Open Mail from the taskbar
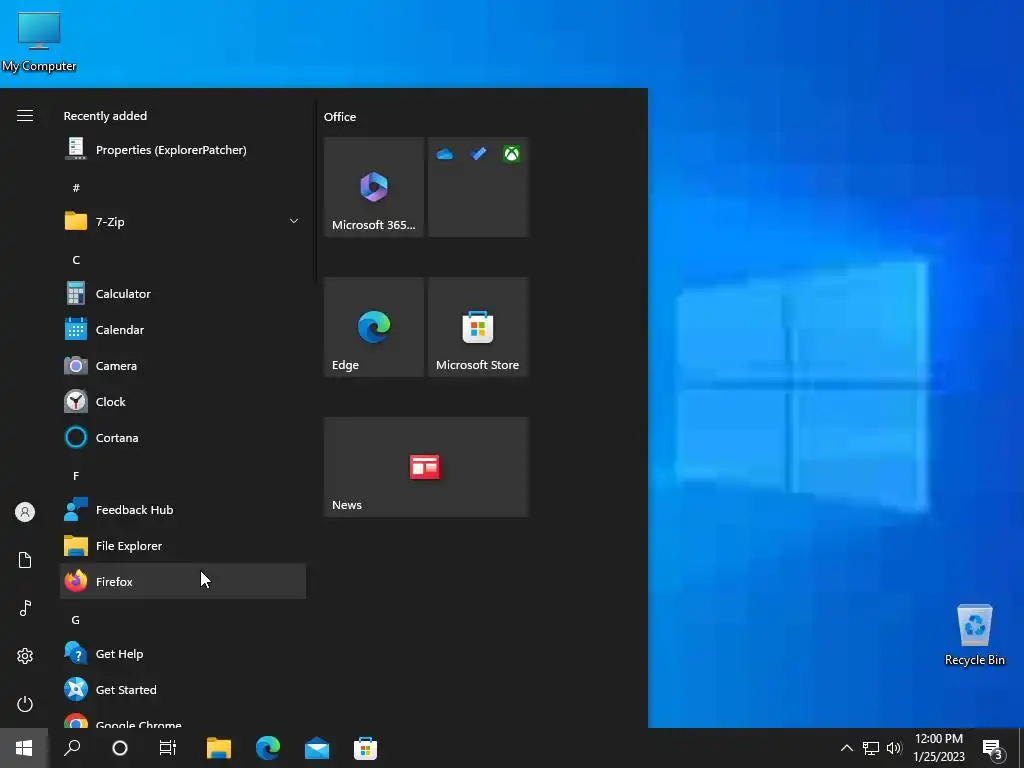The width and height of the screenshot is (1024, 768). pos(317,748)
